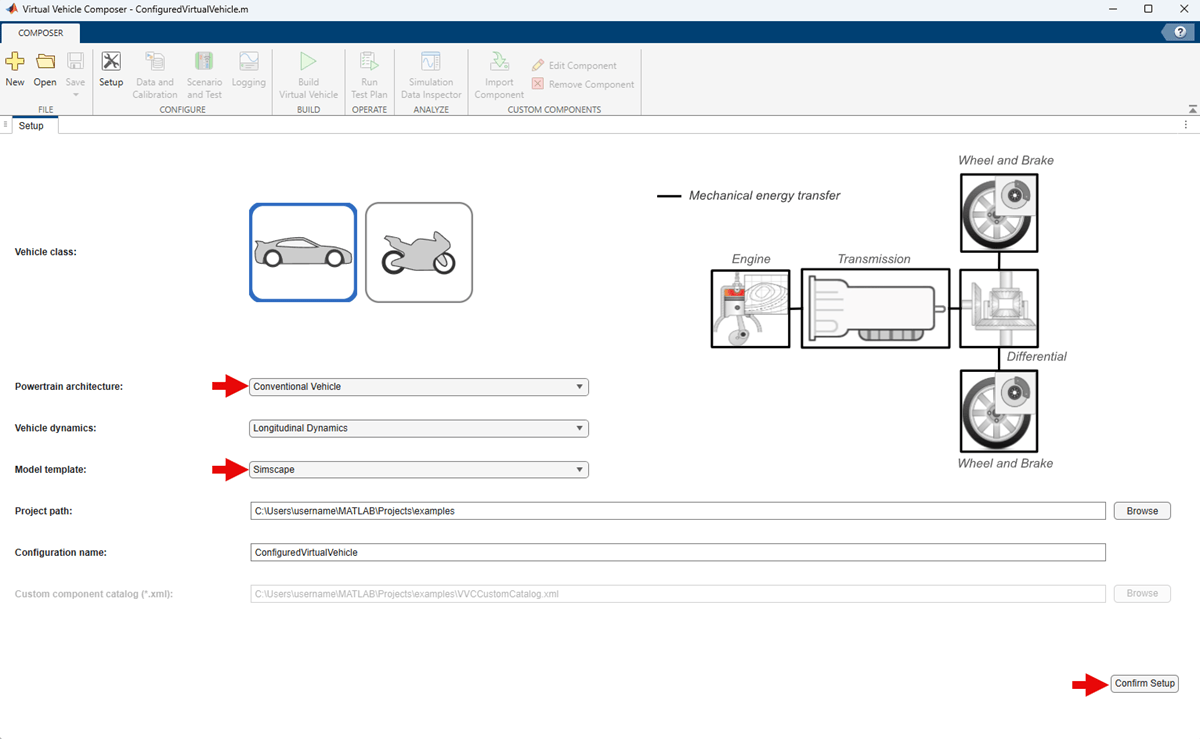Click the Confirm Setup button
The width and height of the screenshot is (1200, 739).
(1145, 684)
